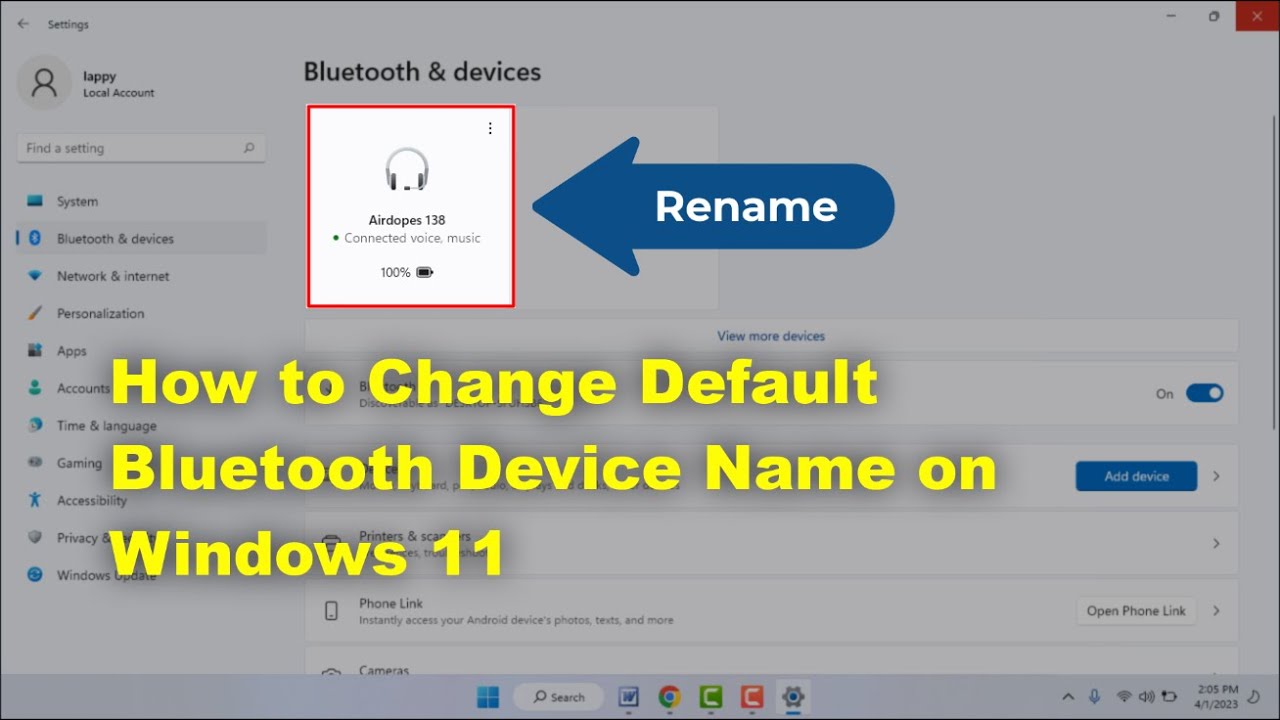The image size is (1280, 720).
Task: Open the Cameras row
Action: [771, 662]
